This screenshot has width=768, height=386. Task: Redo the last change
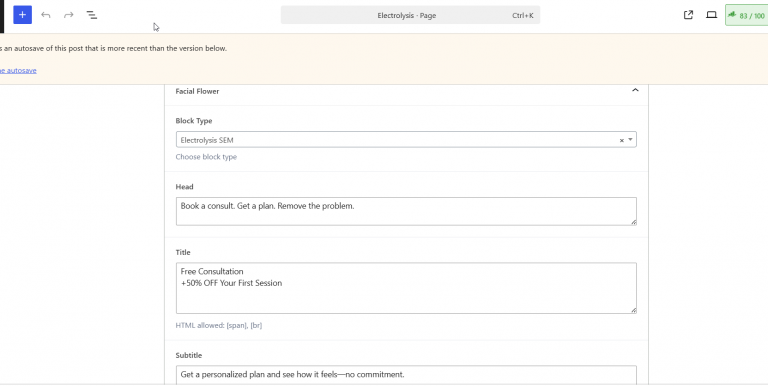point(69,15)
